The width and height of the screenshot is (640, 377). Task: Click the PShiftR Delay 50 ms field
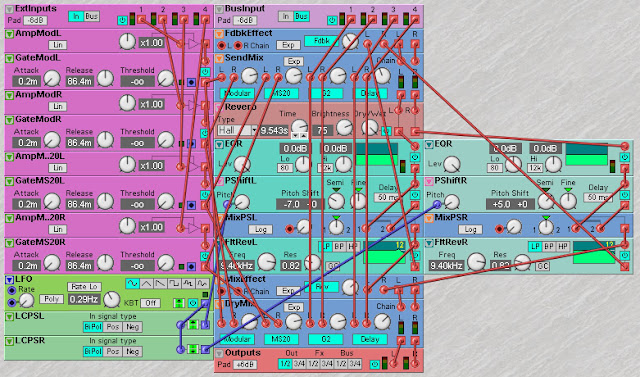tap(598, 197)
